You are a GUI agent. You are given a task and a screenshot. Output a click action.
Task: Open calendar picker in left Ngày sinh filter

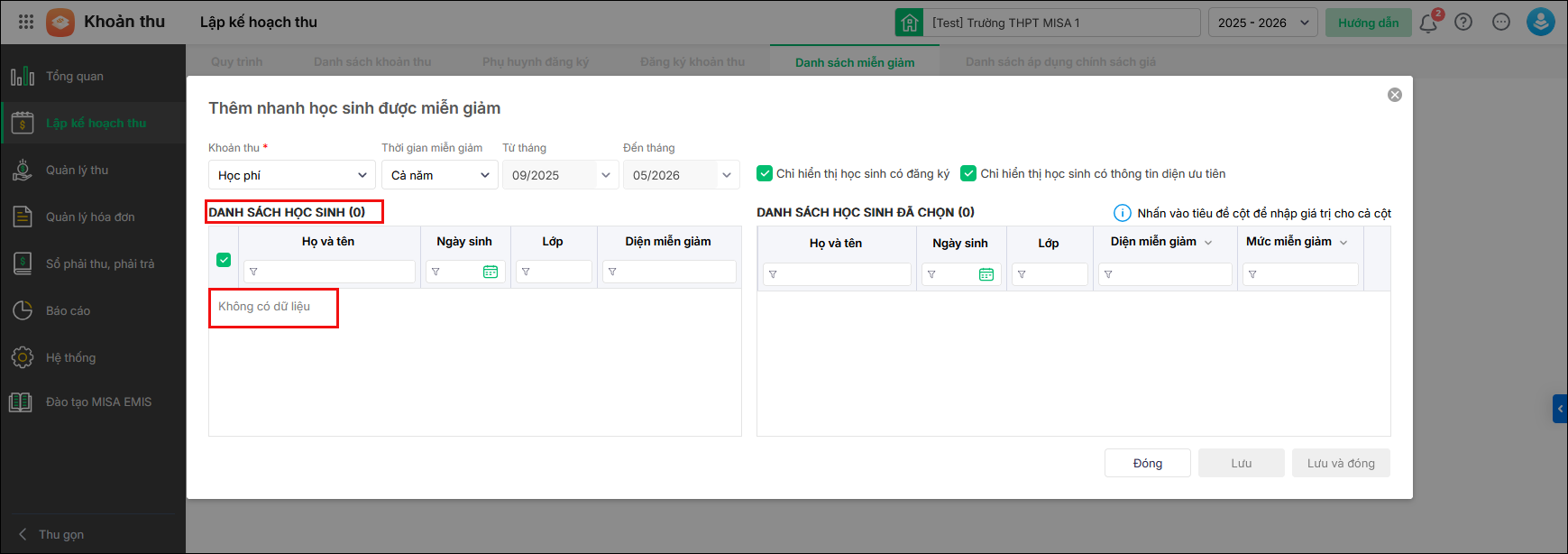click(491, 272)
